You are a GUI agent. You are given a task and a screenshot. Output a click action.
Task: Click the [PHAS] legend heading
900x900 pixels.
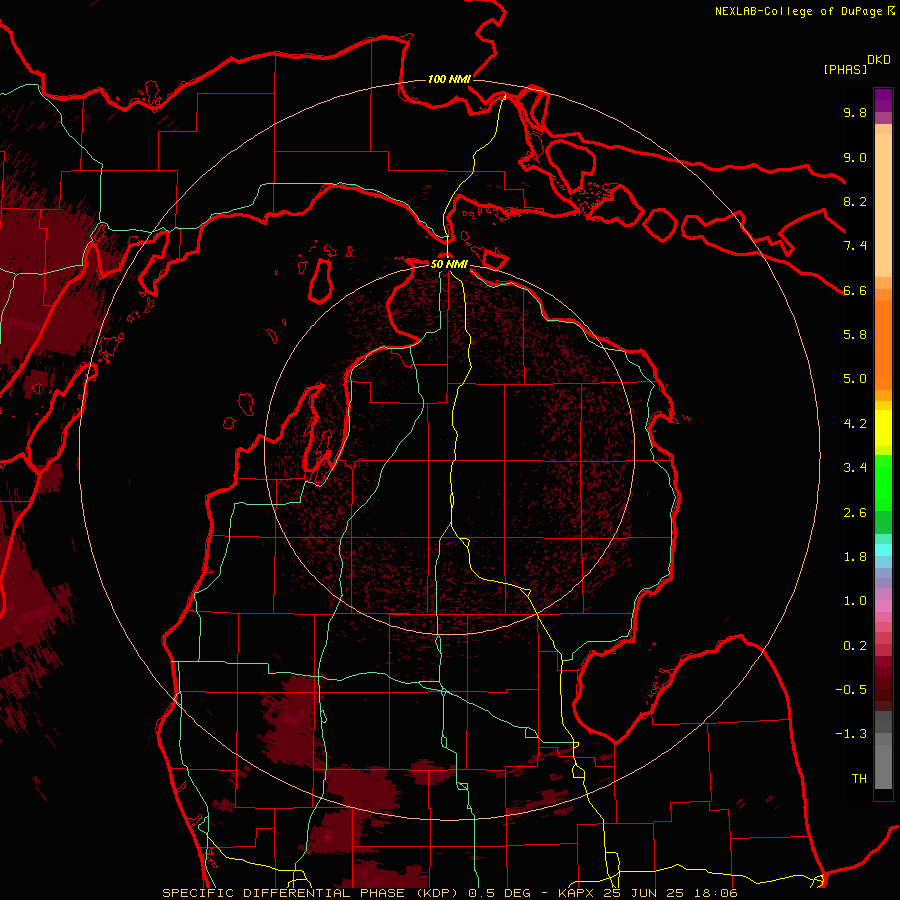[x=845, y=69]
